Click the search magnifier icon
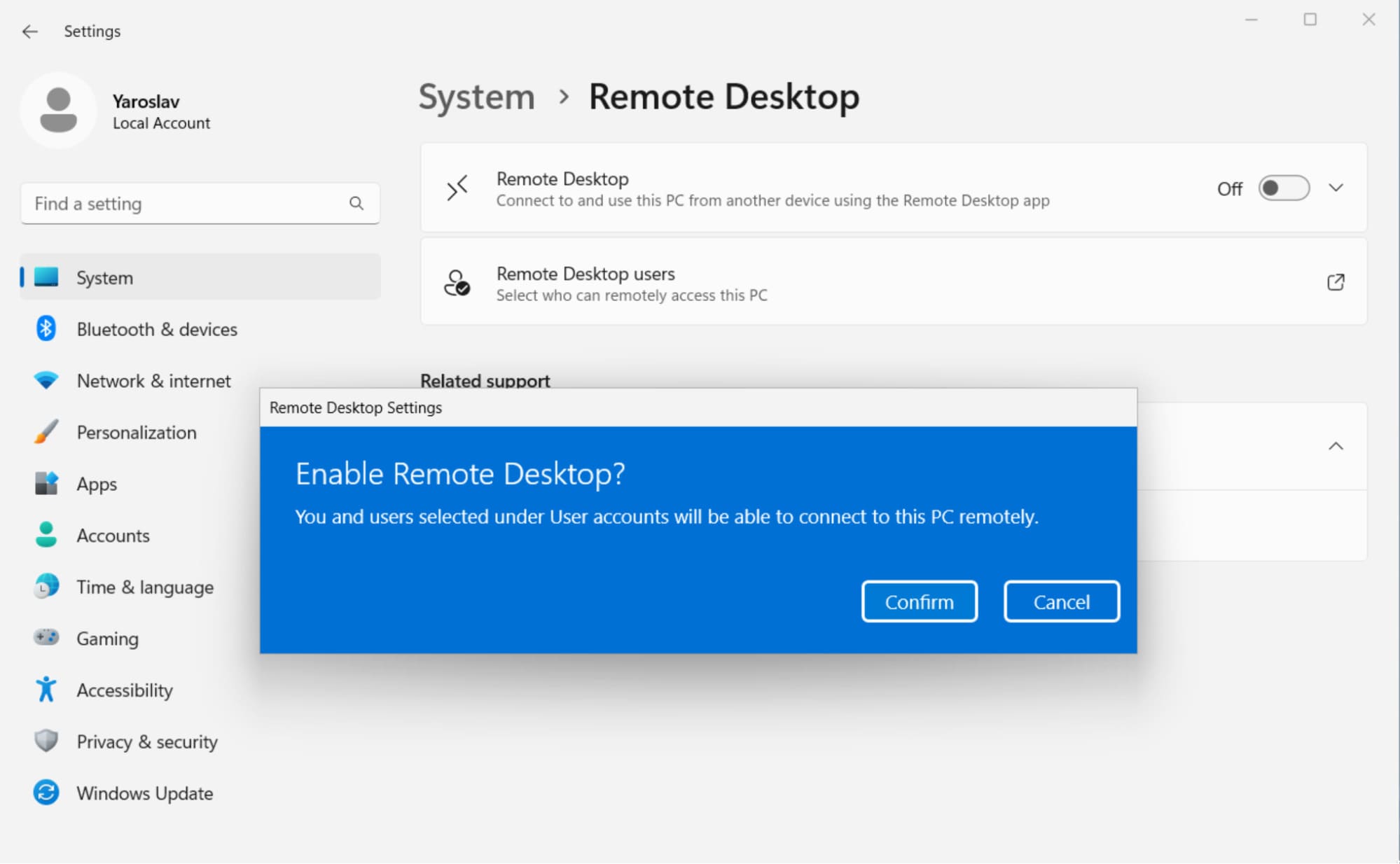Image resolution: width=1400 pixels, height=864 pixels. [356, 204]
